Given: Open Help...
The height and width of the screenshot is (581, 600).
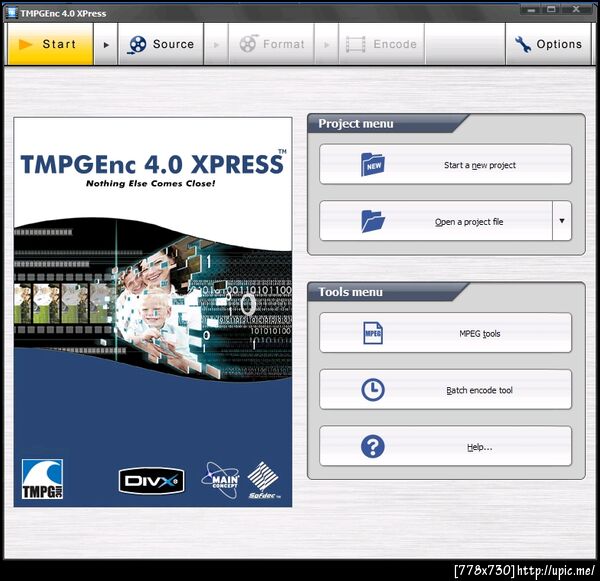Looking at the screenshot, I should pos(445,446).
